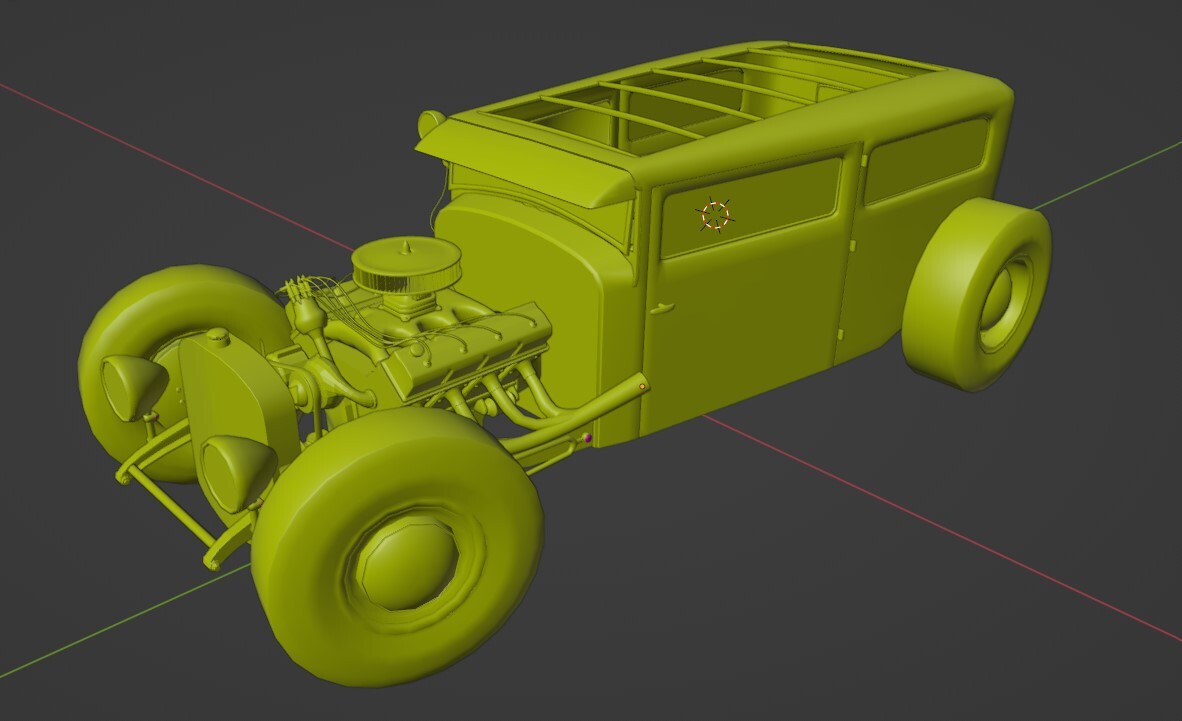Click the 3D cursor marker on the door panel

tap(716, 213)
